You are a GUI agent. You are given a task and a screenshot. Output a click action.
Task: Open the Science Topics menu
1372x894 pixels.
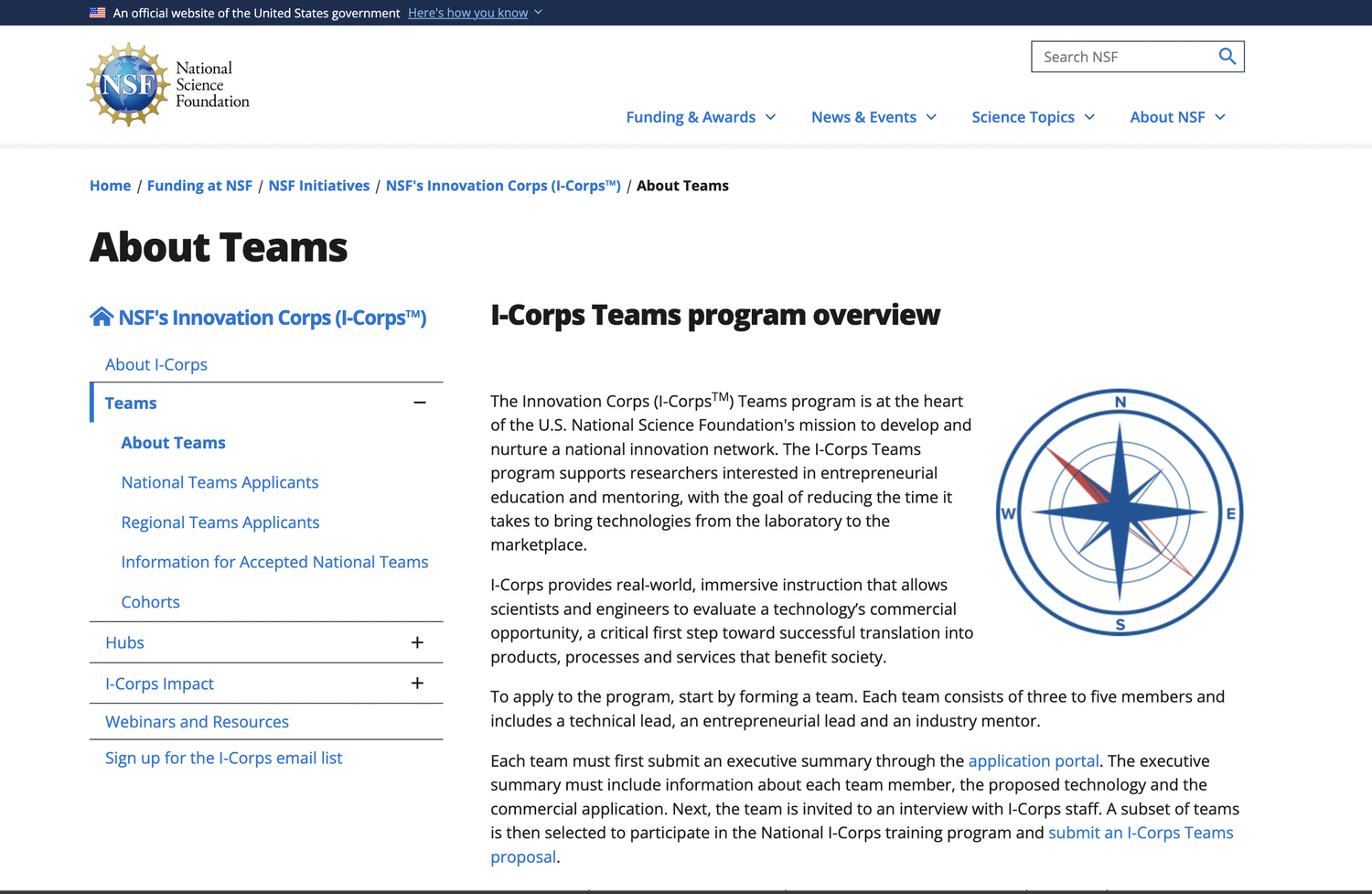point(1033,117)
